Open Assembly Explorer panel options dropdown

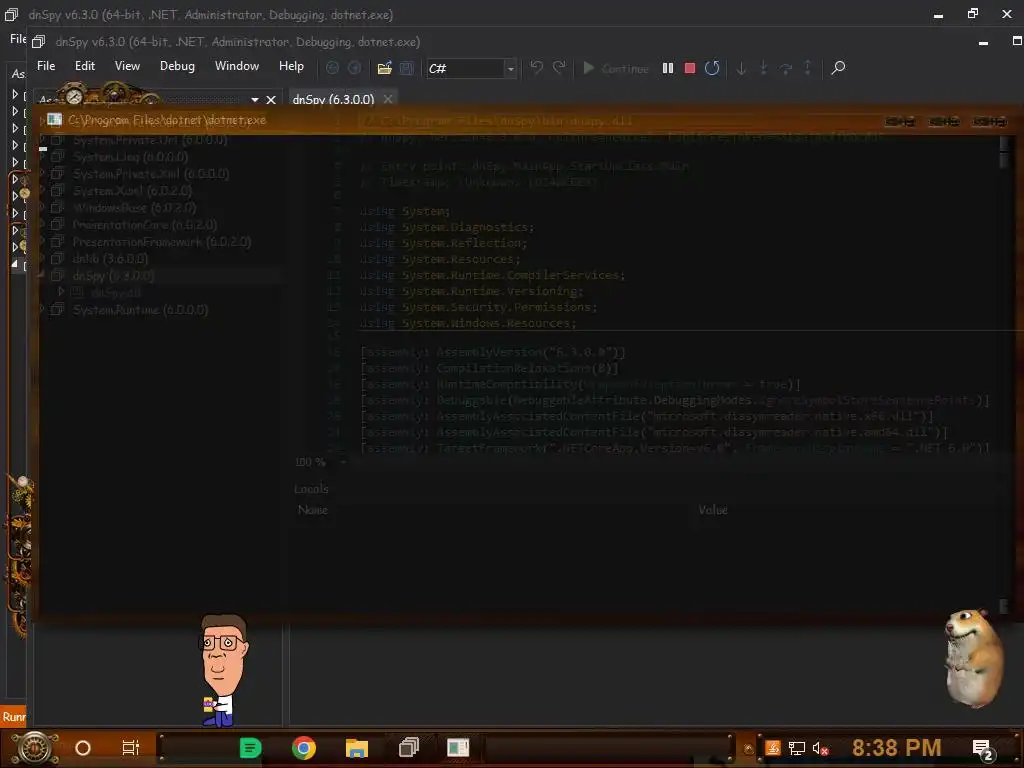pos(255,100)
